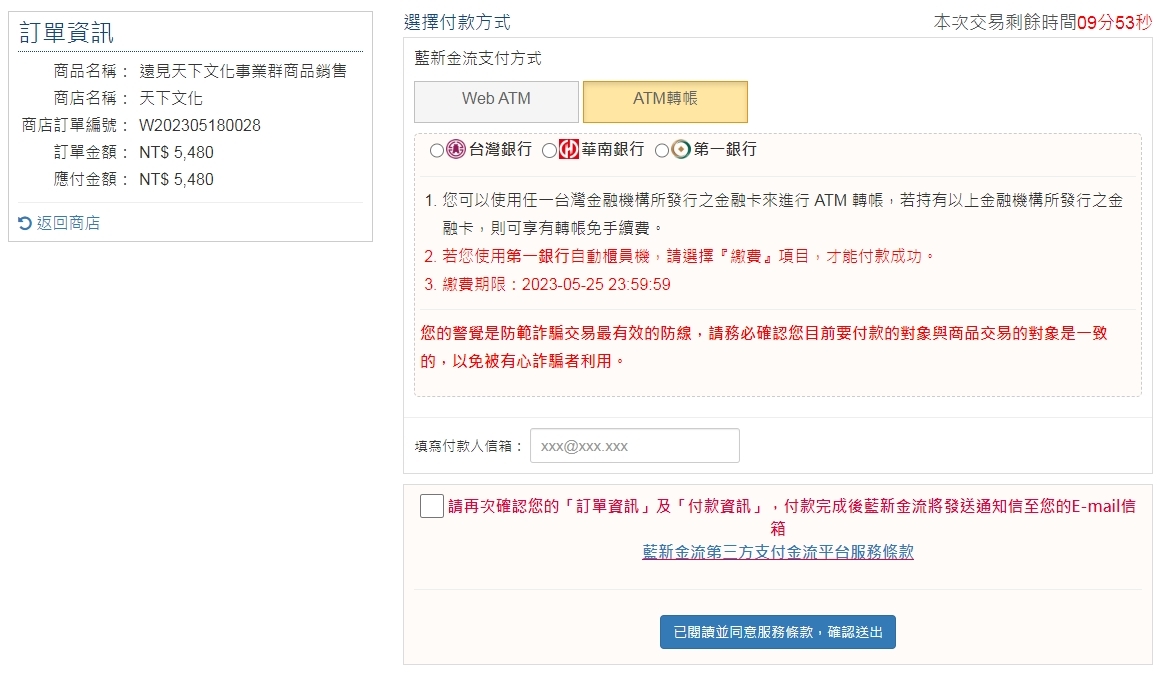Viewport: 1170px width, 676px height.
Task: Click the 第一銀行 bank logo
Action: (681, 150)
